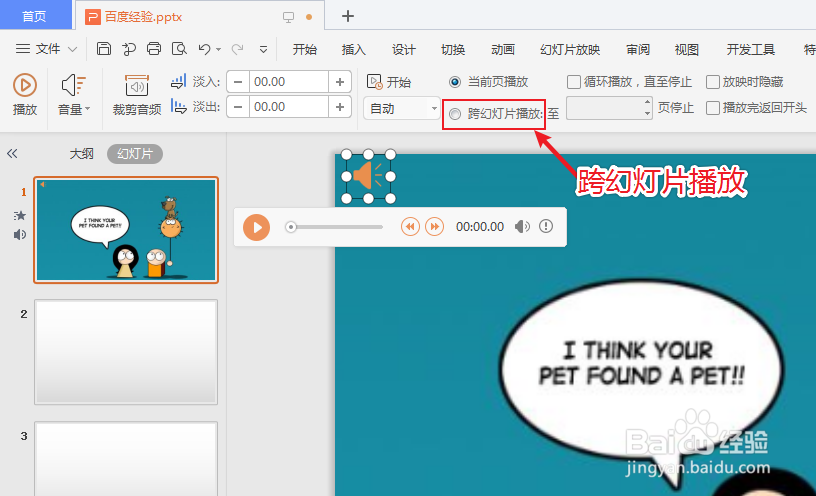Open the 视图 ribbon tab

pos(686,49)
